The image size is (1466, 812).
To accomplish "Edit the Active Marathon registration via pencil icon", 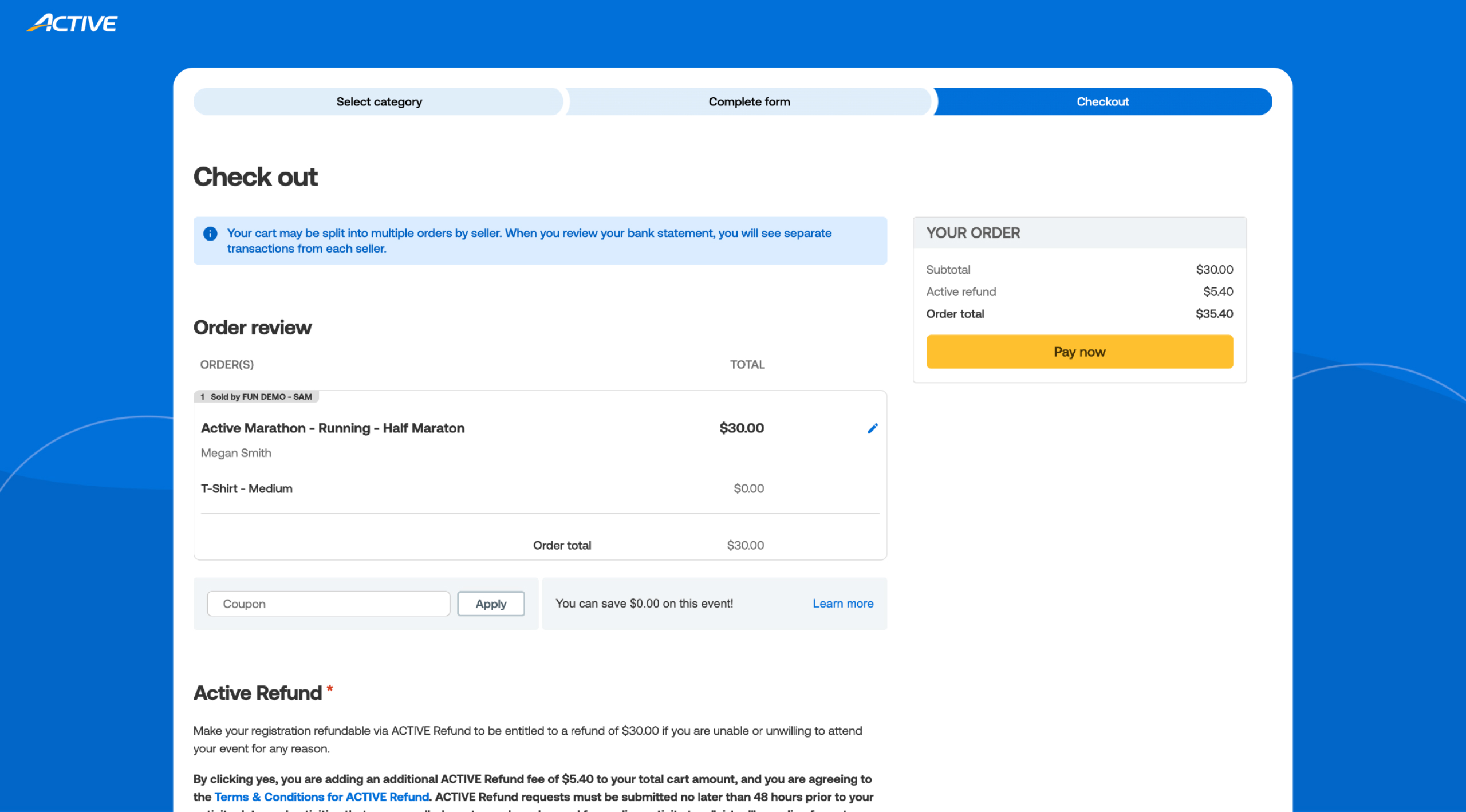I will pyautogui.click(x=872, y=428).
